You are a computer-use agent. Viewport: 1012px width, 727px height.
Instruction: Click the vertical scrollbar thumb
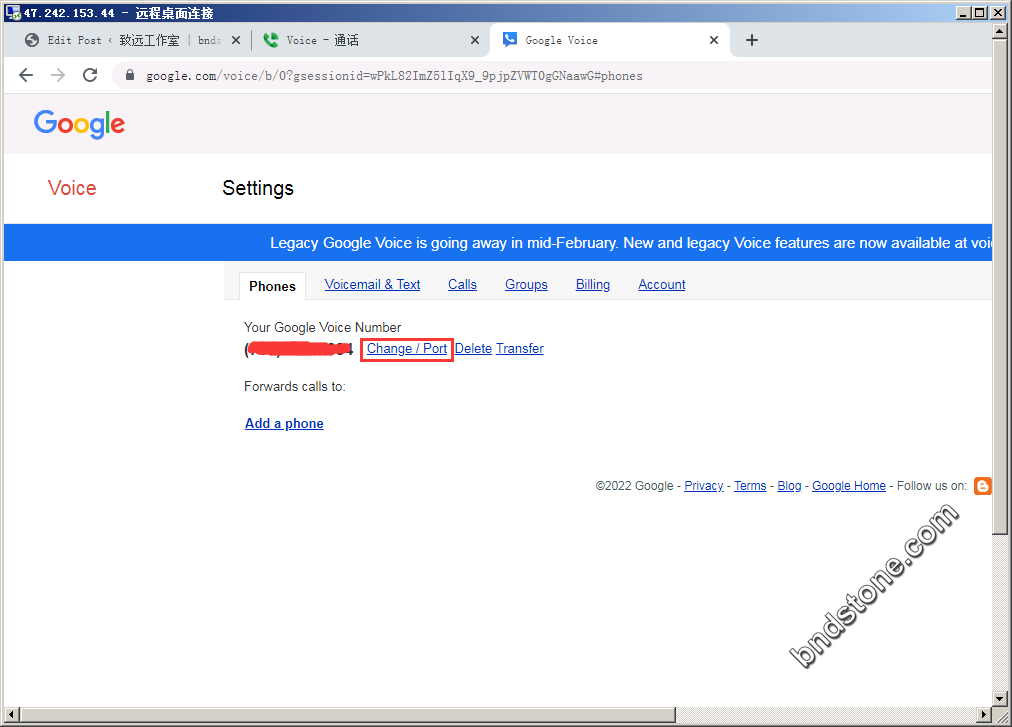(1000, 286)
